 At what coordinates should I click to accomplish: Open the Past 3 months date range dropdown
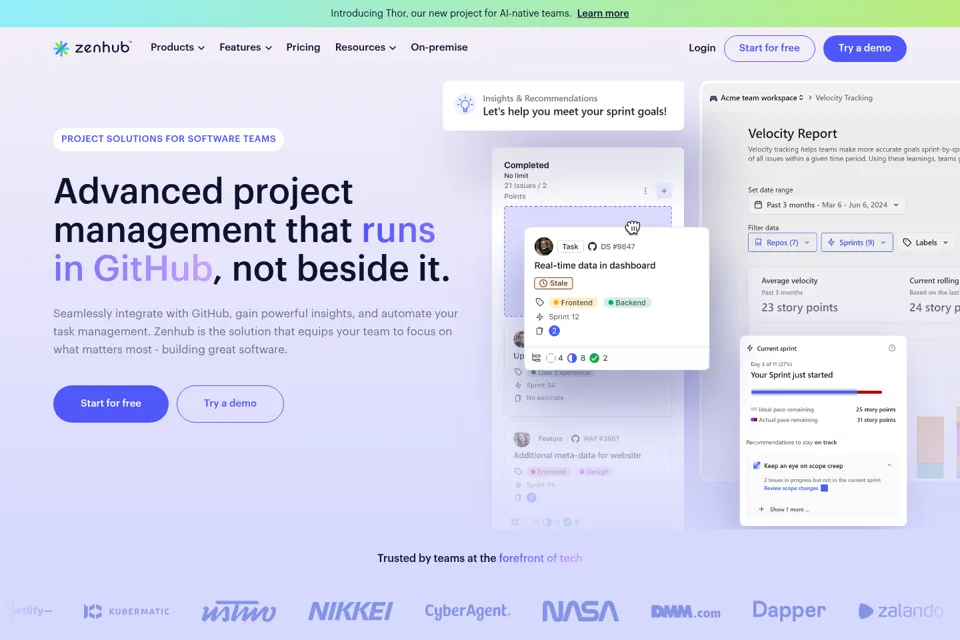pyautogui.click(x=826, y=205)
